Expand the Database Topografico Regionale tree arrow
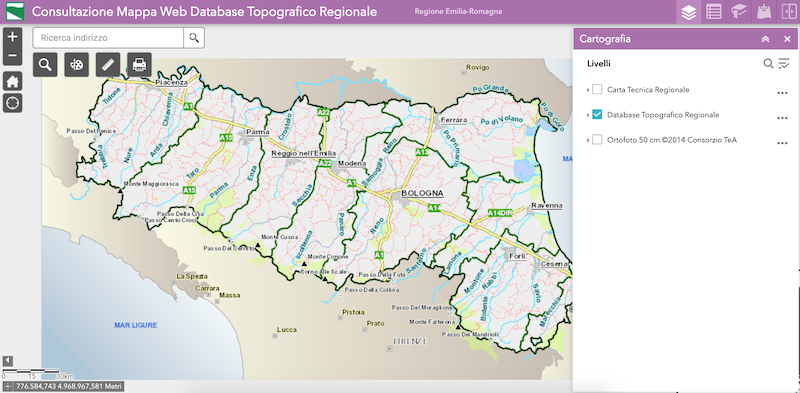The height and width of the screenshot is (393, 800). point(588,115)
